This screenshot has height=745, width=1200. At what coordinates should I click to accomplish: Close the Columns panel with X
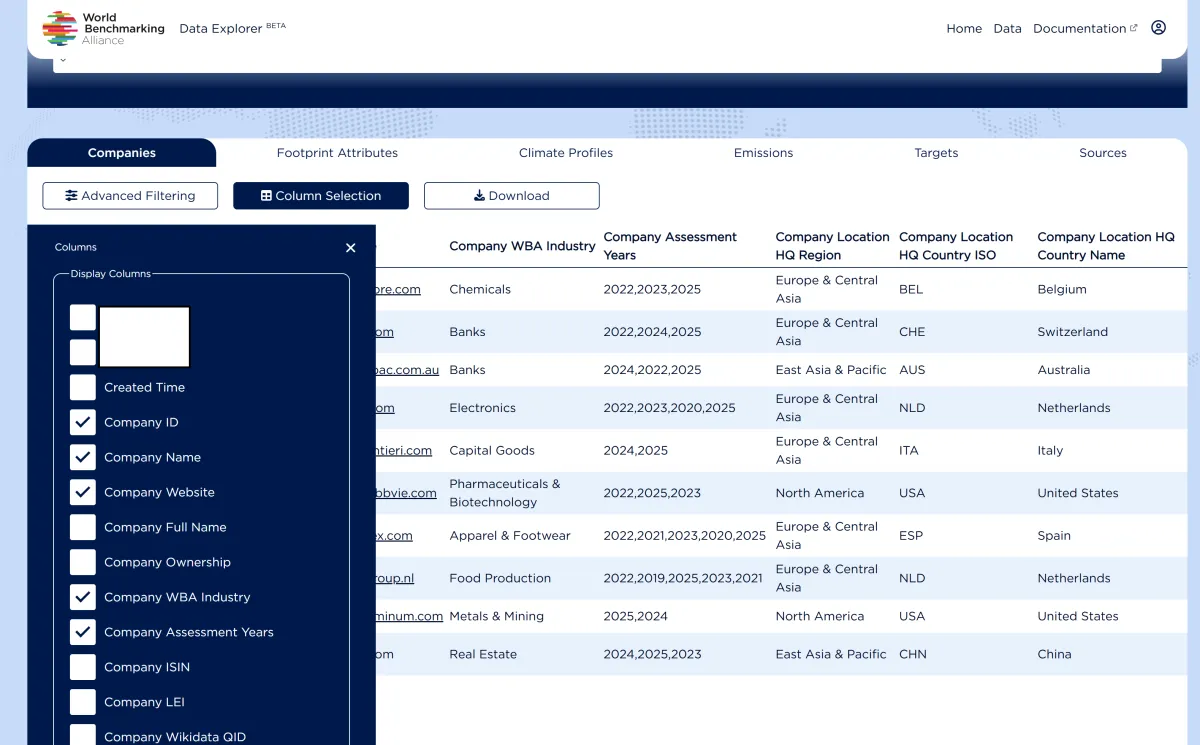[x=350, y=248]
